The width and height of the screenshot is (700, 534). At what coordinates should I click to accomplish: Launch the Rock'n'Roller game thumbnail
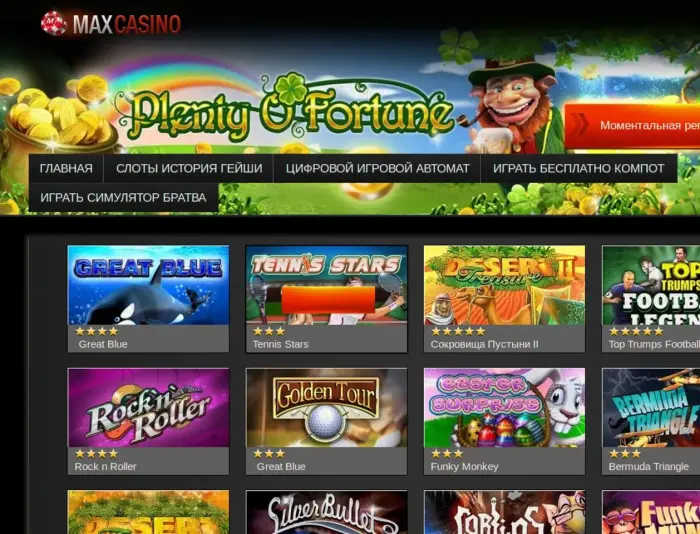click(148, 408)
